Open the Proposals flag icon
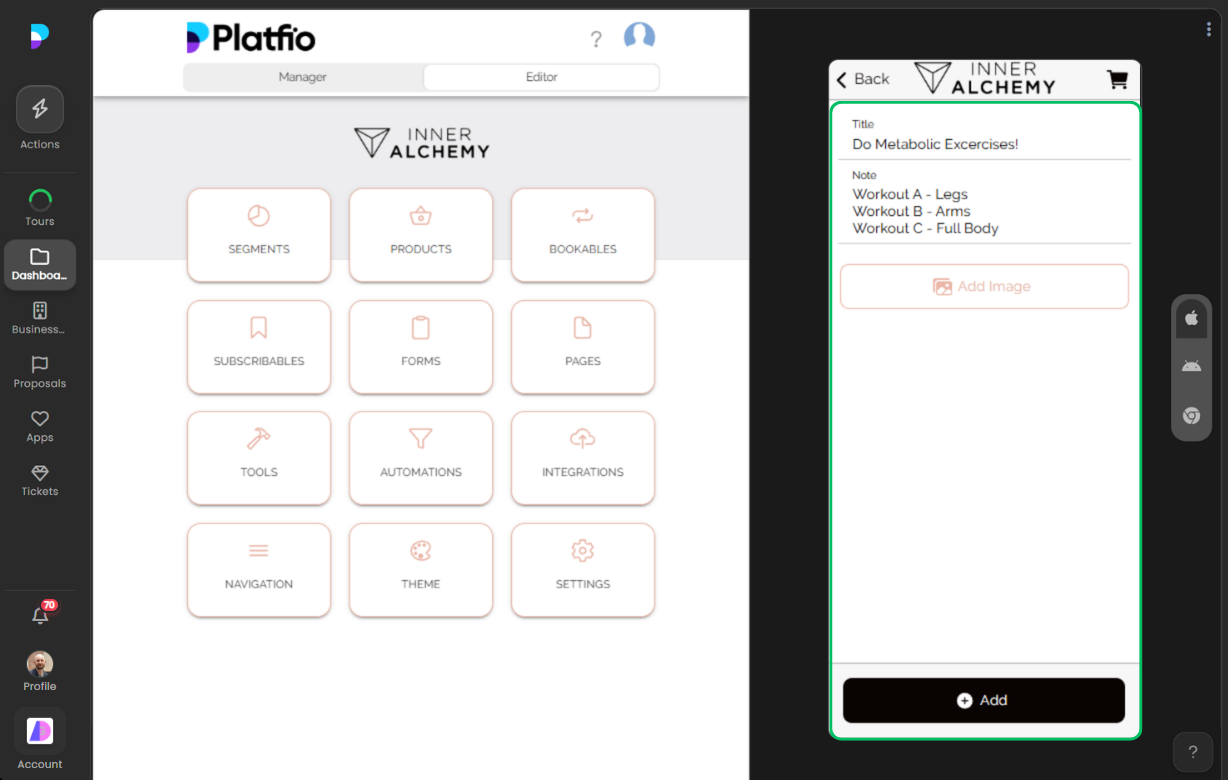 (x=40, y=368)
